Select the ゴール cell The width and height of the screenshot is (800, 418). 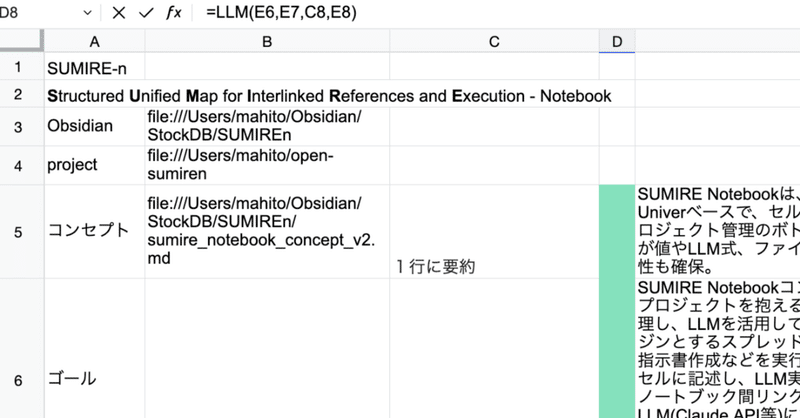point(94,378)
